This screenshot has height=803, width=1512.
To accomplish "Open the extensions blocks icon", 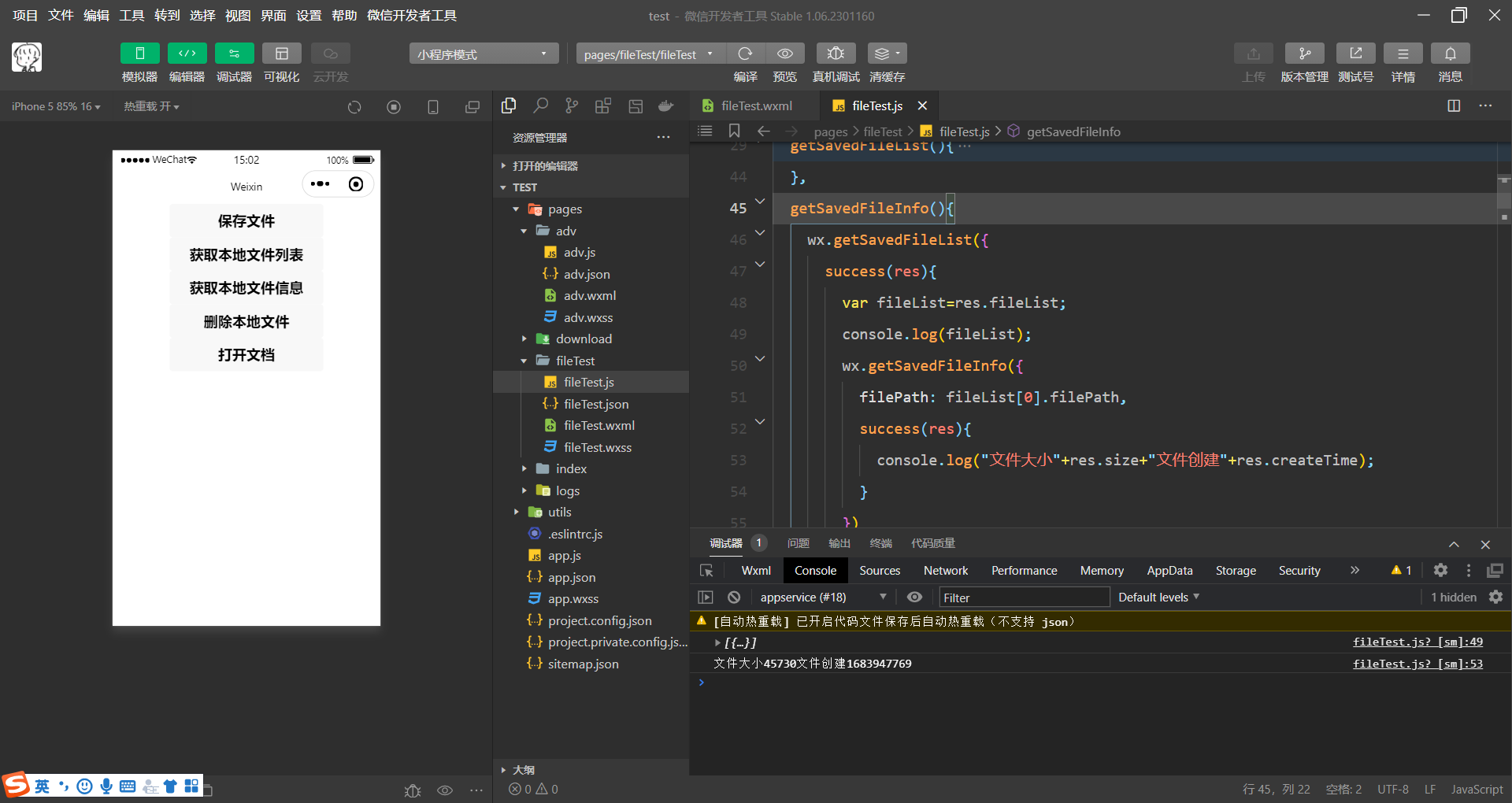I will 603,105.
